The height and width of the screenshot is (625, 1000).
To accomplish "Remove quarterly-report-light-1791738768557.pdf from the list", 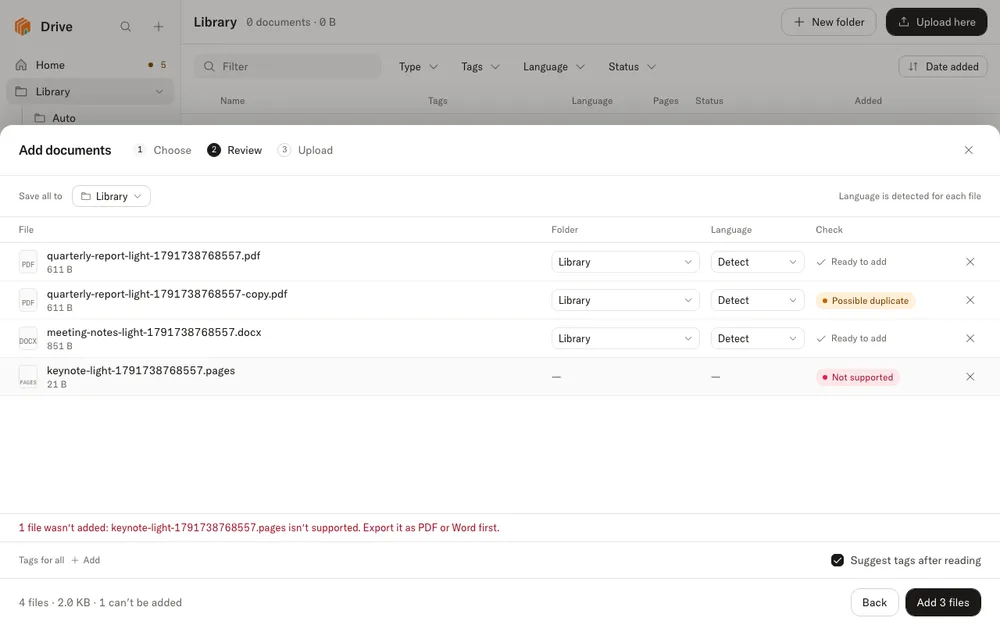I will coord(970,261).
